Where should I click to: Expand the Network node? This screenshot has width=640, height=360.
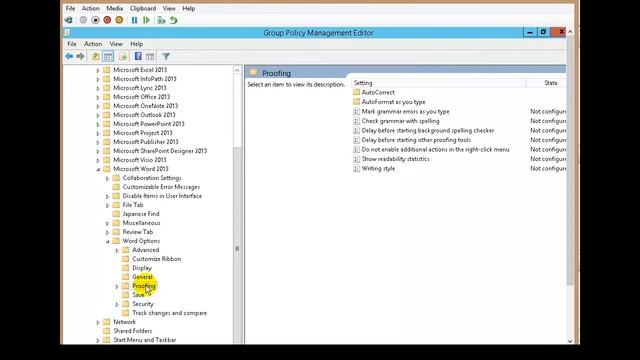pos(98,322)
